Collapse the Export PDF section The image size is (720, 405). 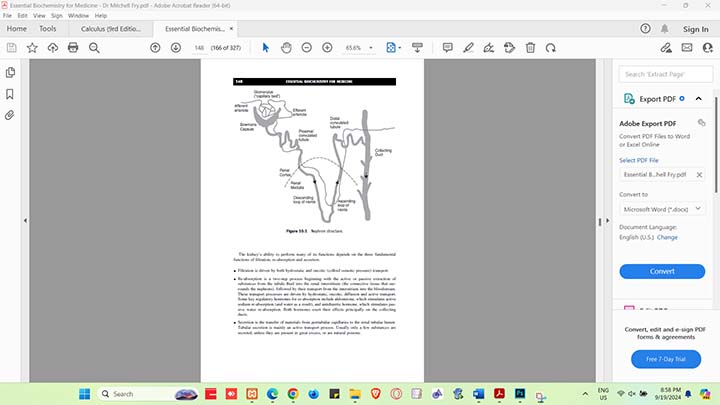pyautogui.click(x=699, y=99)
